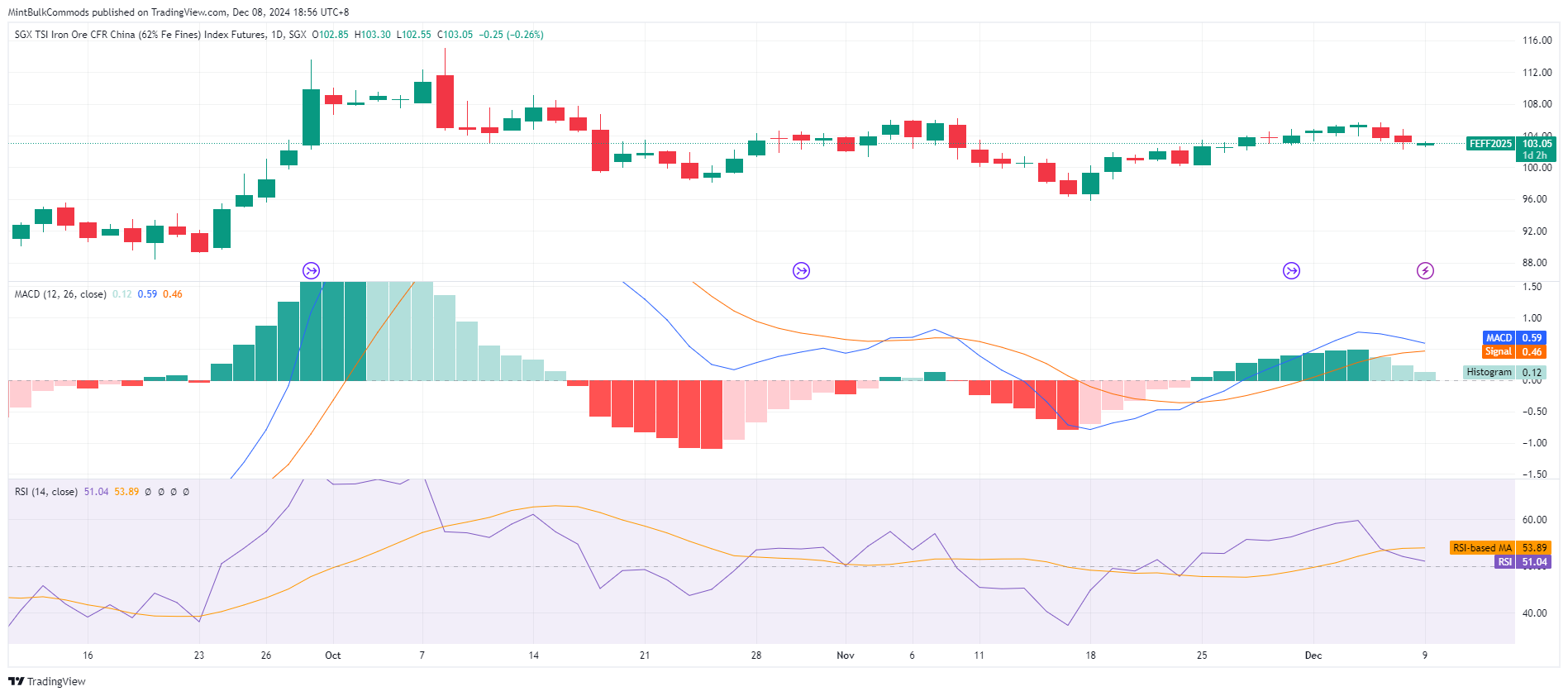Click the RSI (14, close) indicator legend
This screenshot has width=1568, height=696.
point(46,492)
